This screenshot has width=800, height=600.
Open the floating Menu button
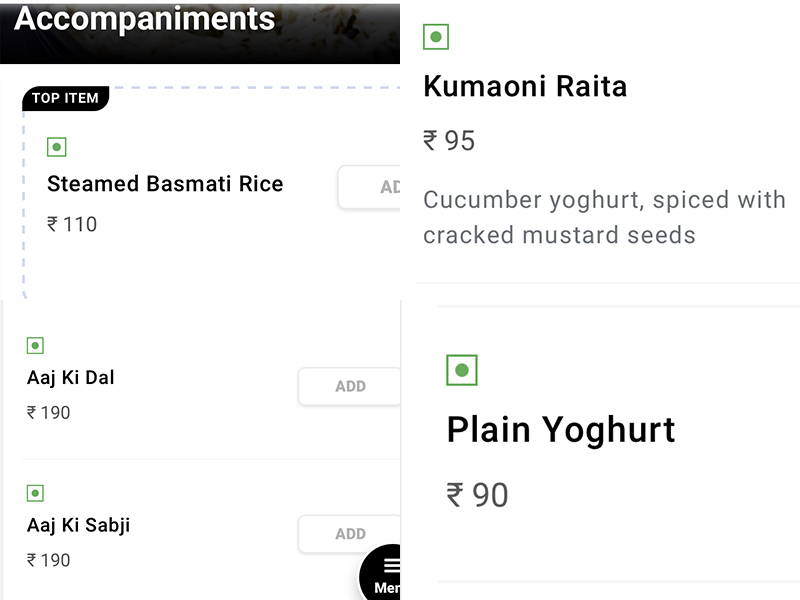(385, 575)
